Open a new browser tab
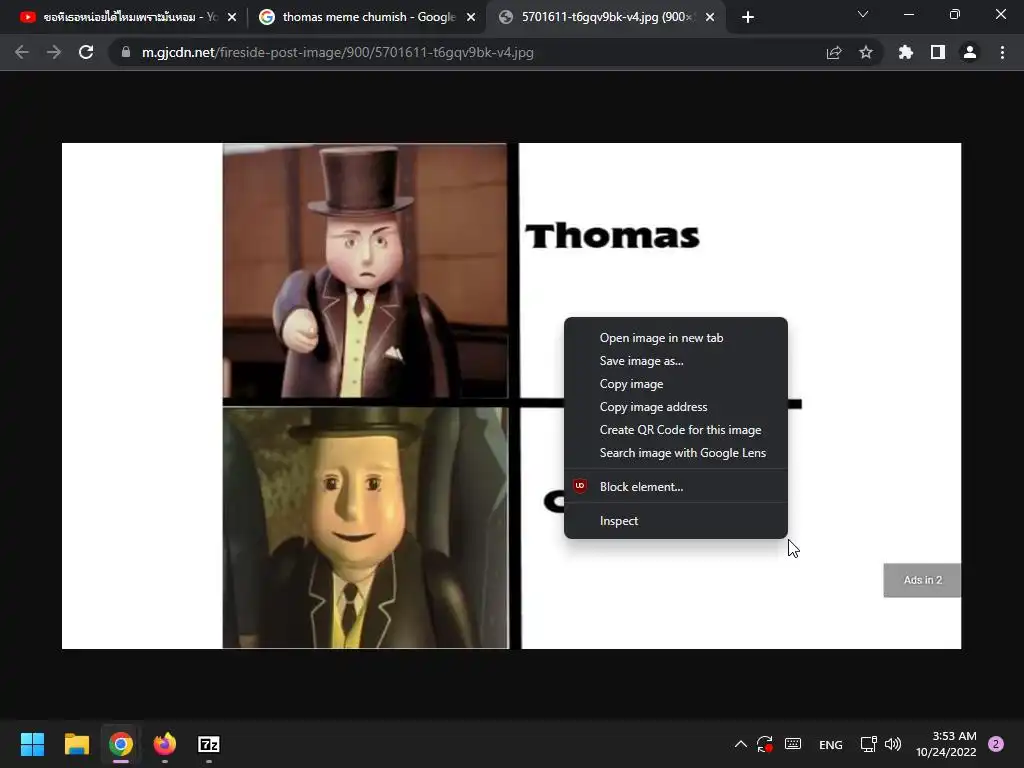 pos(748,17)
